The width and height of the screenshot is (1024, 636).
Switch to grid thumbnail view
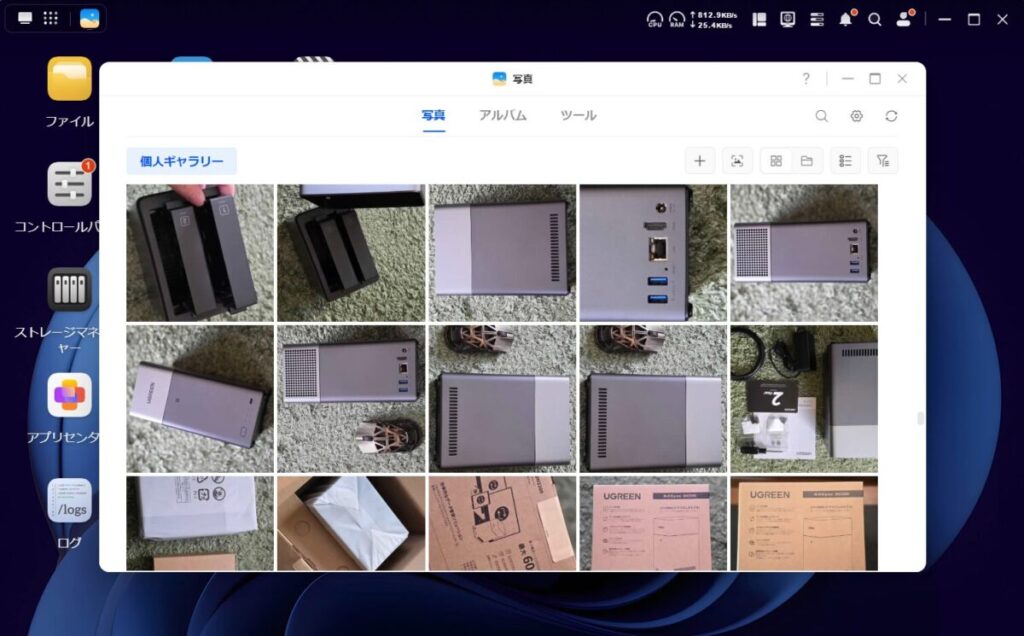point(776,161)
